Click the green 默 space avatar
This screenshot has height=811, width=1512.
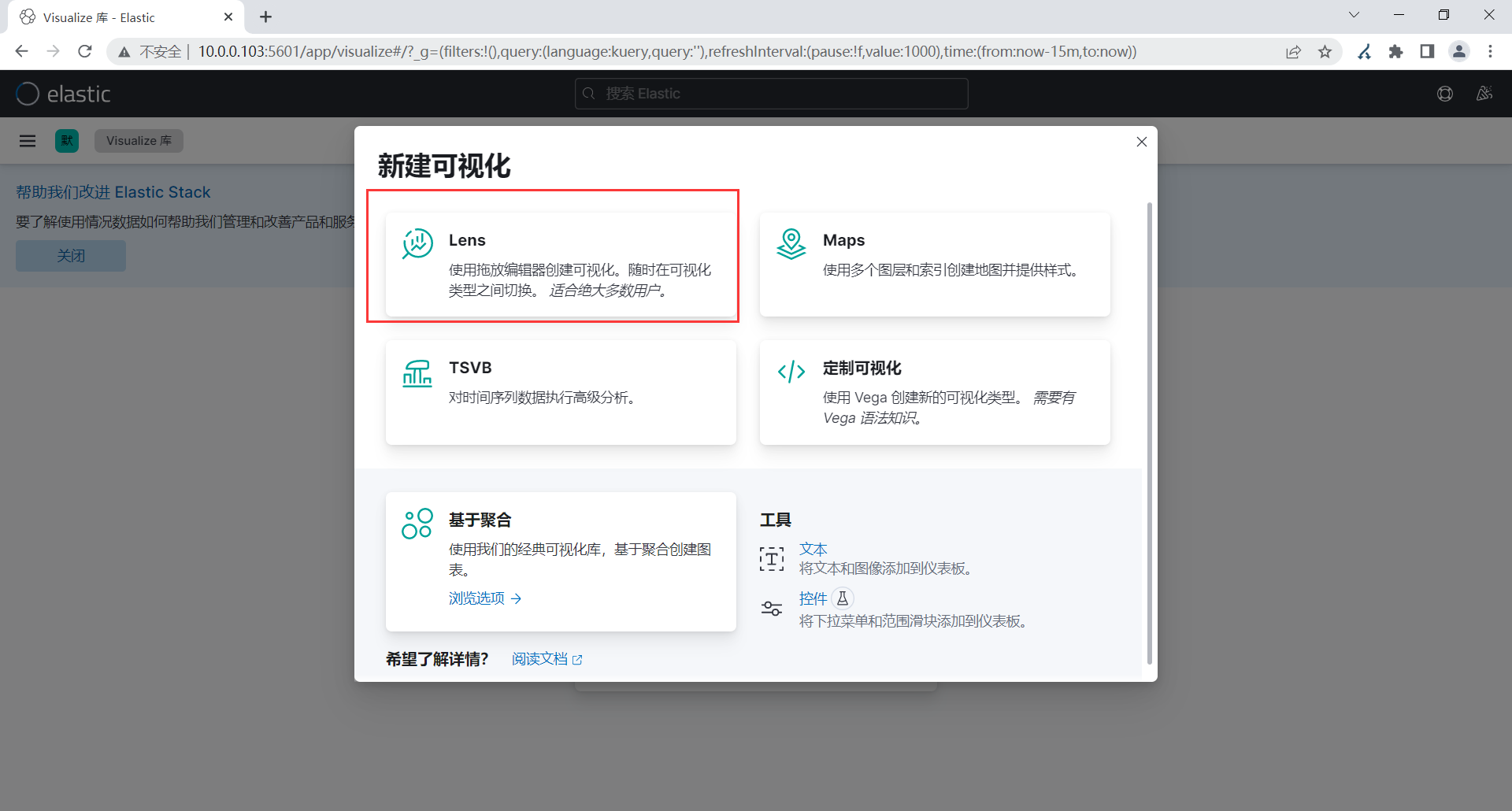[67, 141]
